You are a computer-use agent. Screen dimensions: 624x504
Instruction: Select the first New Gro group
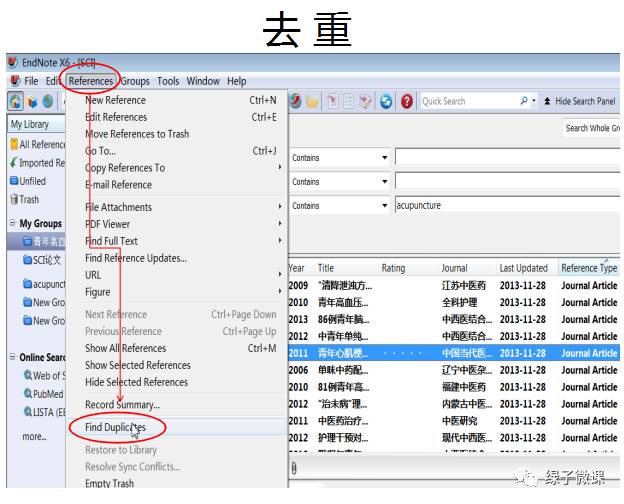[x=44, y=302]
